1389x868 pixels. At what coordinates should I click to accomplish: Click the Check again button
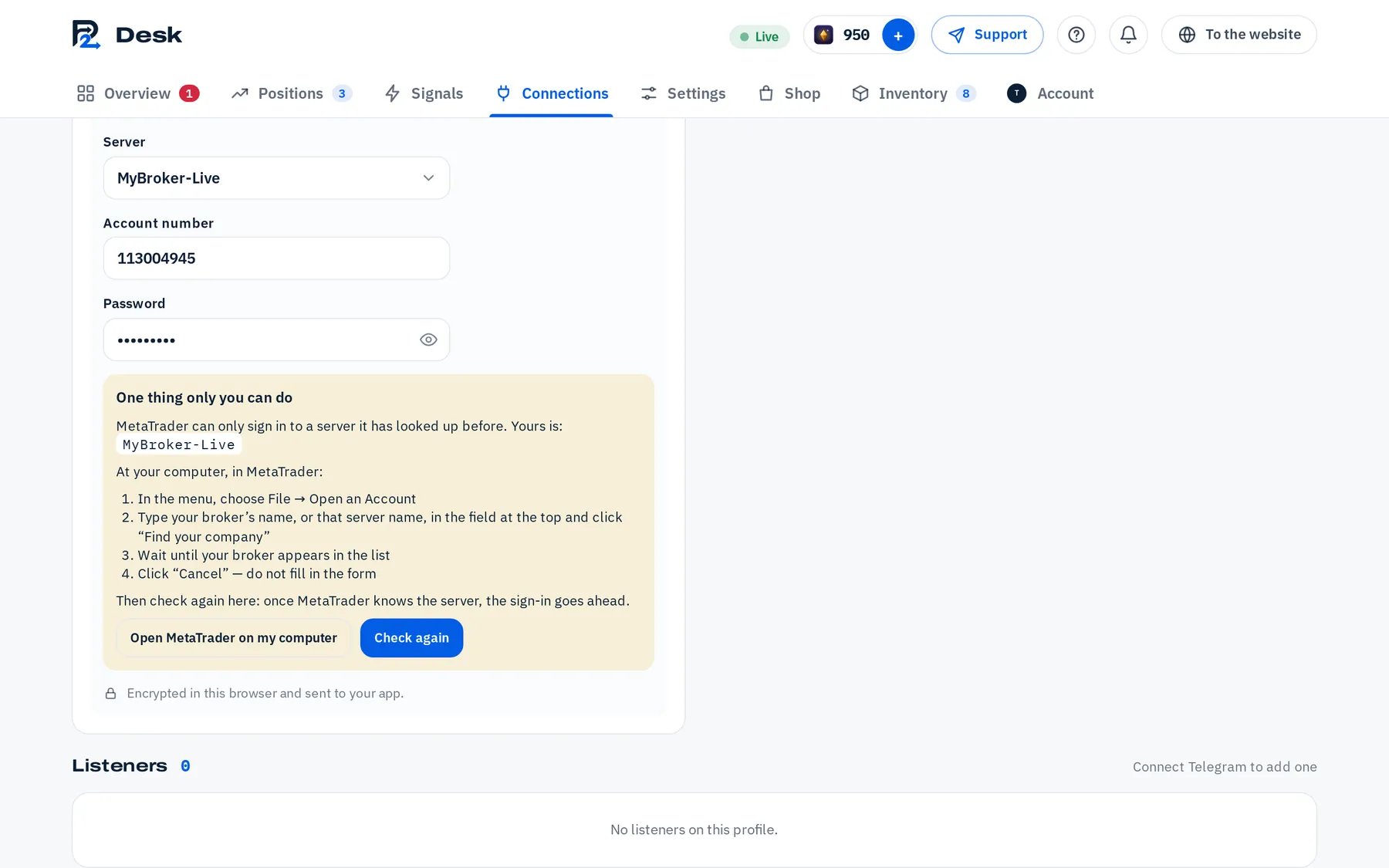(x=411, y=638)
